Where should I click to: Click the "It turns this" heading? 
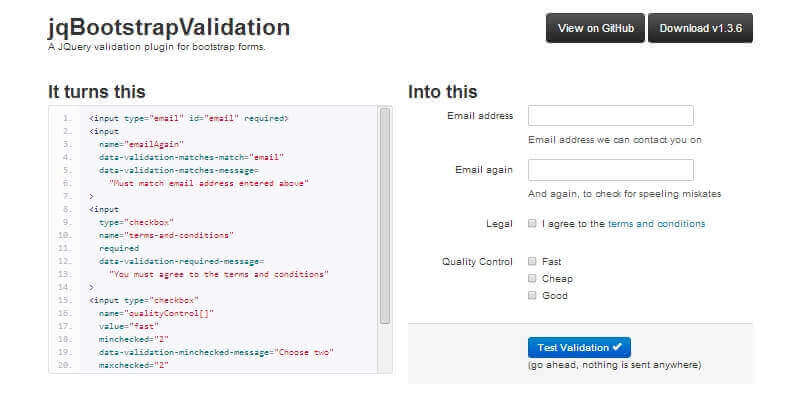(96, 92)
